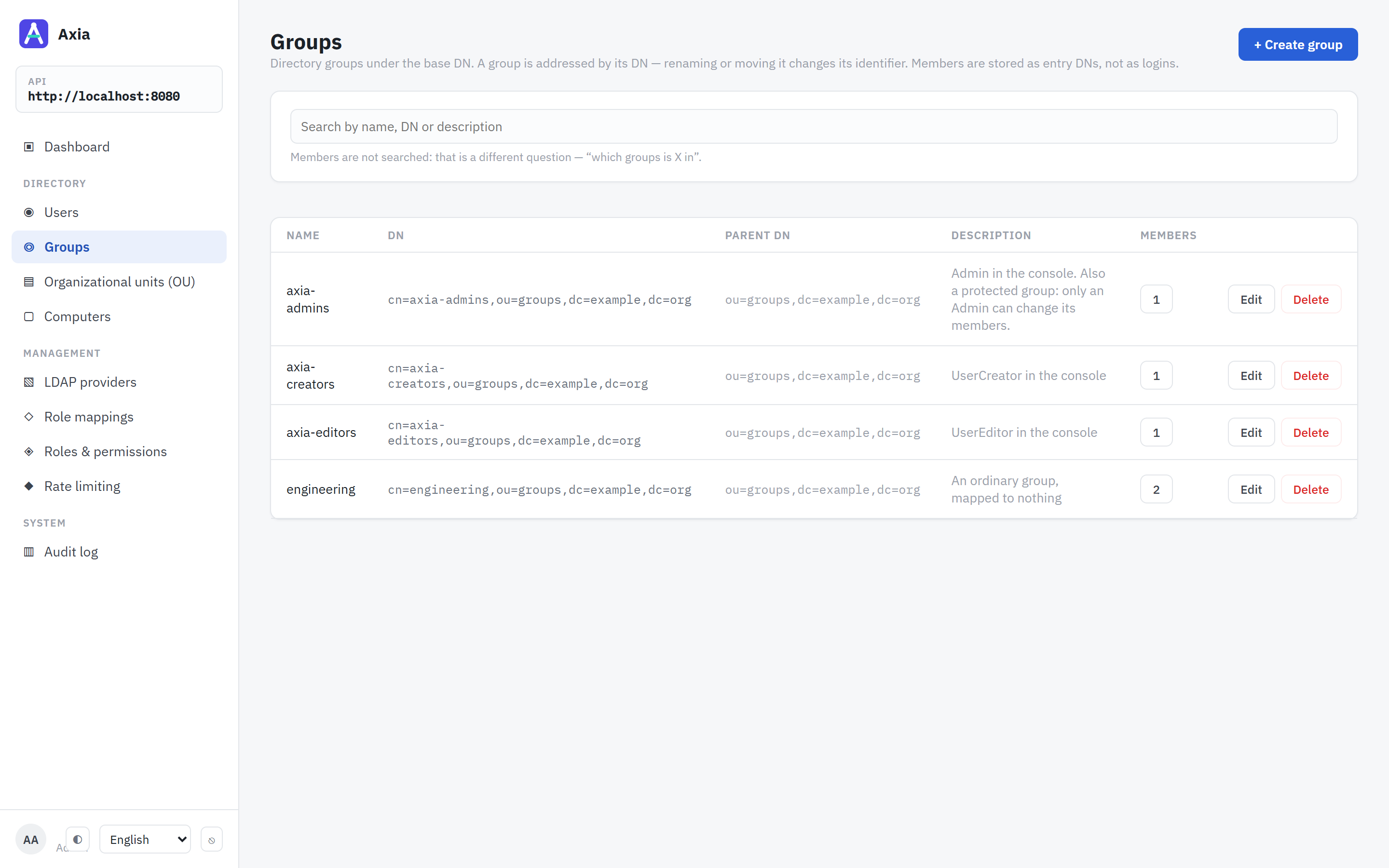Show members count of engineering group
Image resolution: width=1389 pixels, height=868 pixels.
(1156, 489)
